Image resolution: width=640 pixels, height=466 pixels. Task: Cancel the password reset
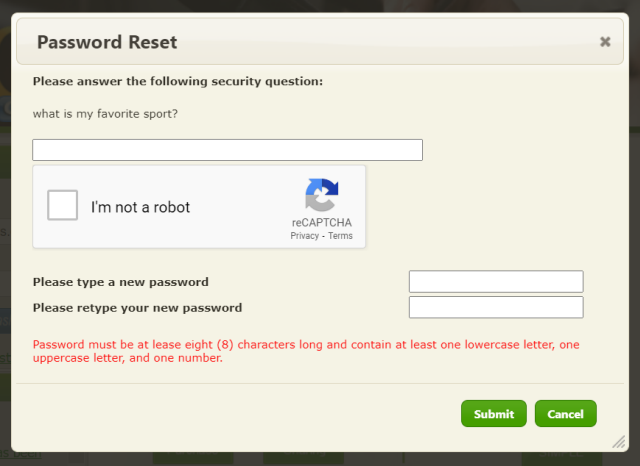click(x=566, y=414)
